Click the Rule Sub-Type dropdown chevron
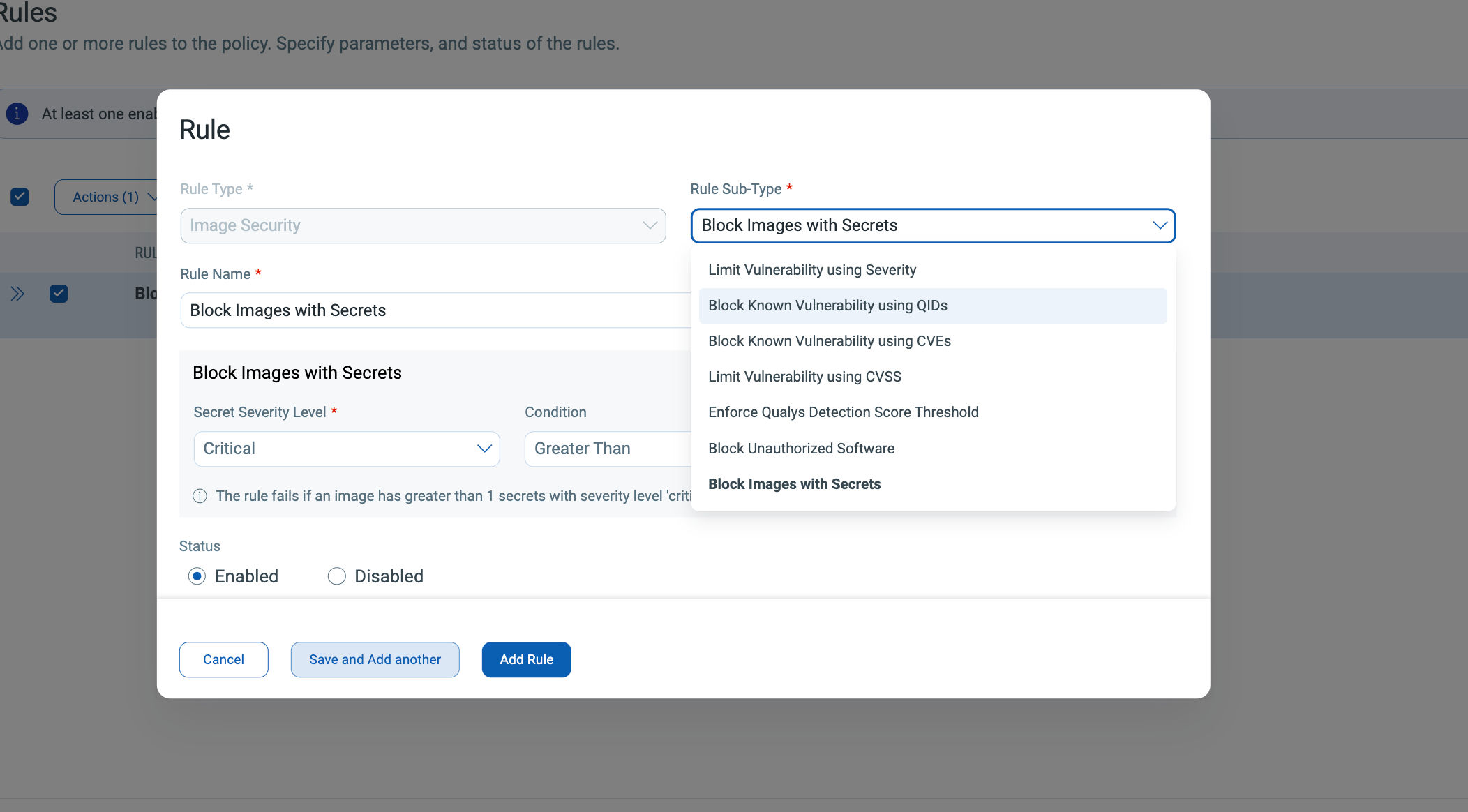This screenshot has height=812, width=1468. (x=1160, y=225)
